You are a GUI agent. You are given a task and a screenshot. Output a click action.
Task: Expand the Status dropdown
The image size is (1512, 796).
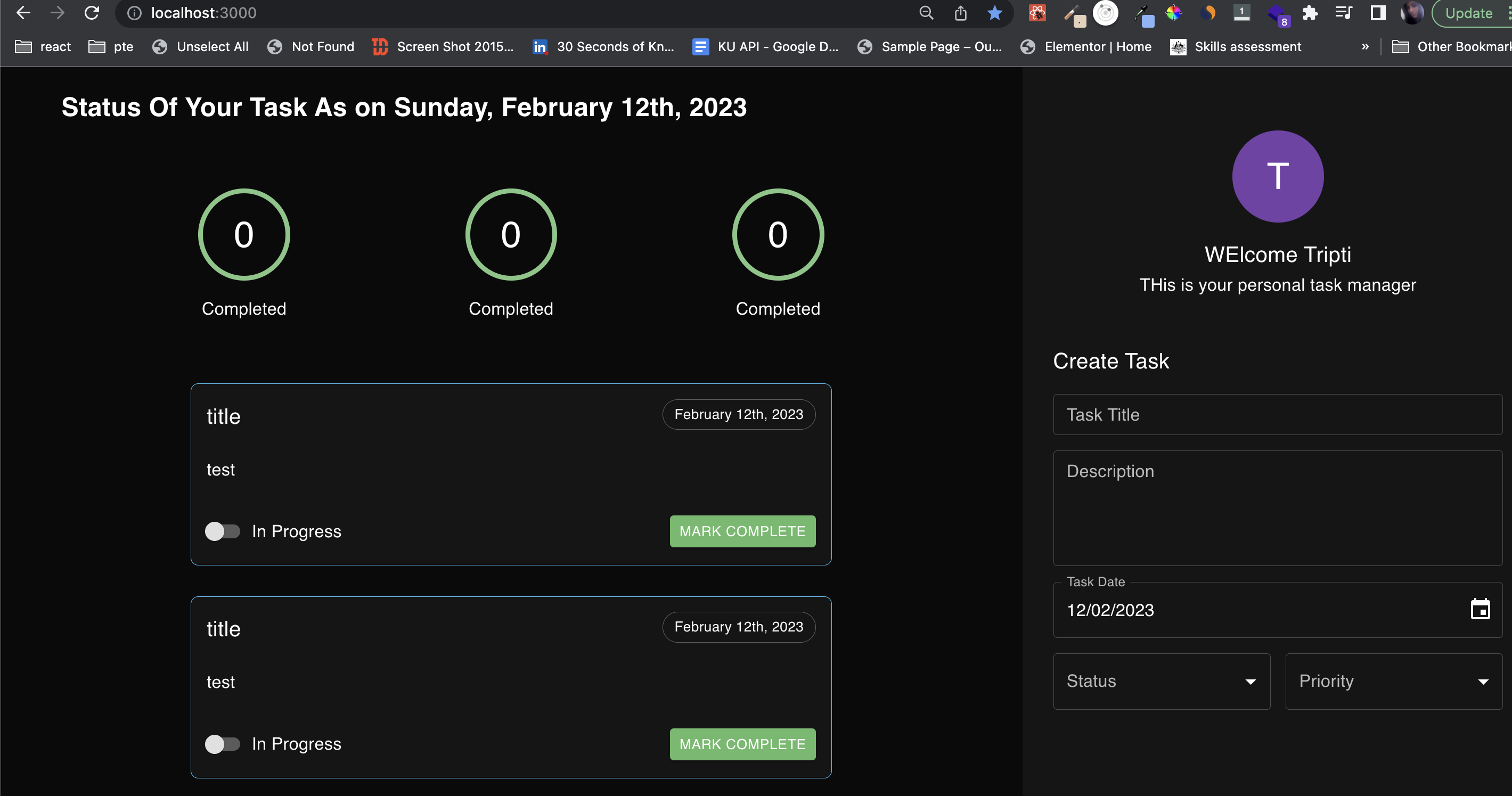1161,681
